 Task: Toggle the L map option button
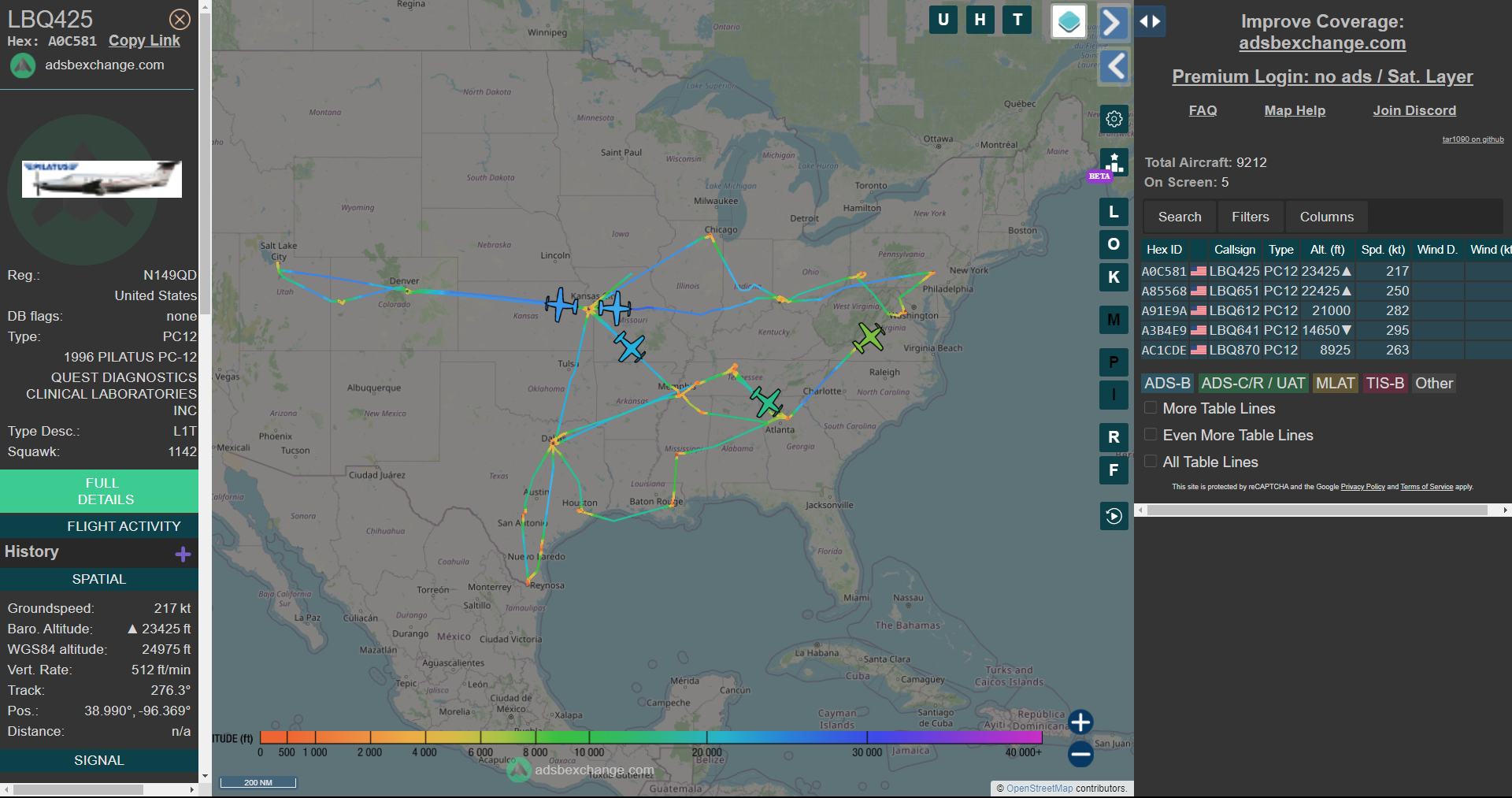1114,212
